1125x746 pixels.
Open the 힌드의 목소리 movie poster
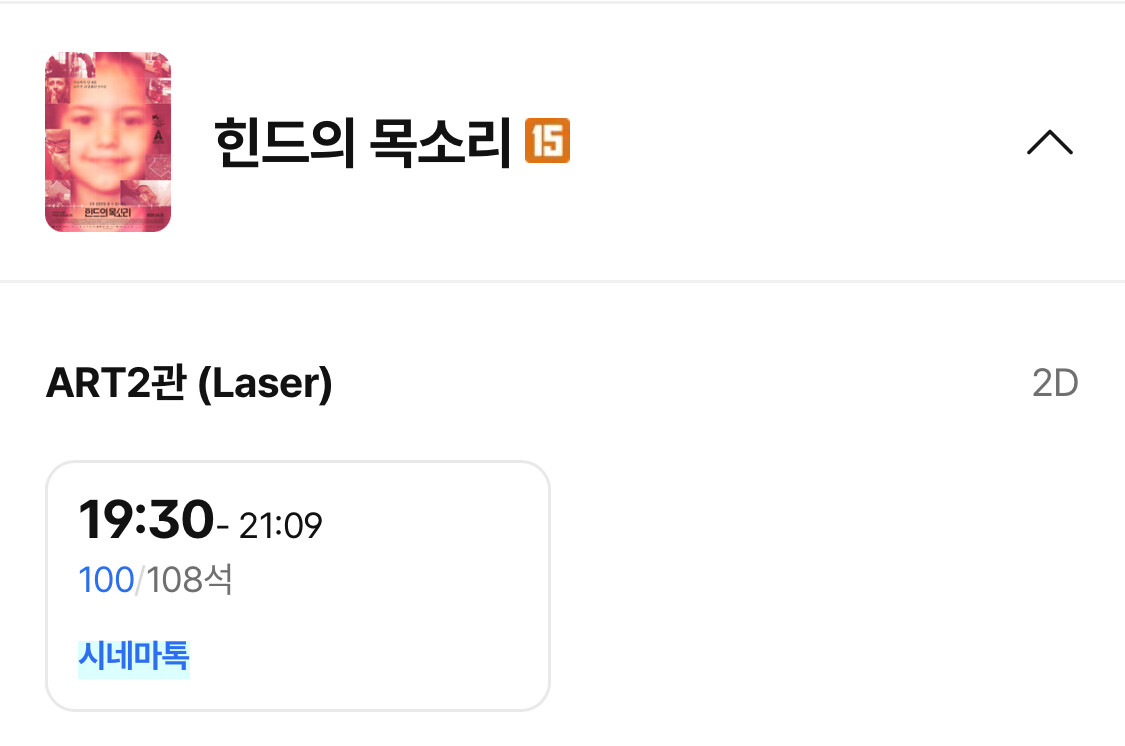pyautogui.click(x=108, y=141)
